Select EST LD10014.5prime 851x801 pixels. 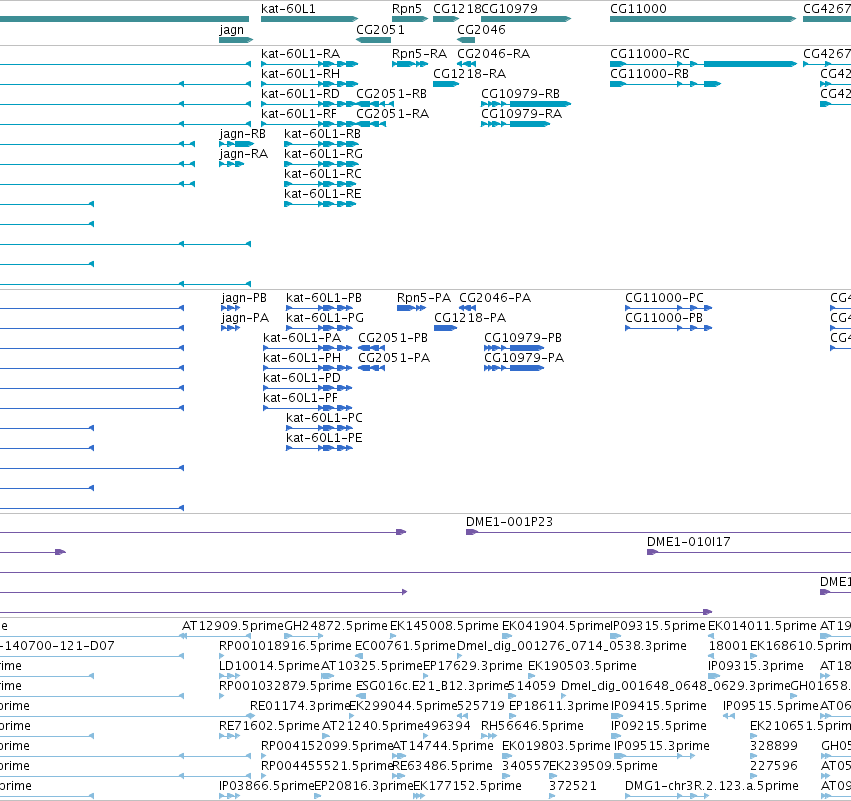point(269,666)
